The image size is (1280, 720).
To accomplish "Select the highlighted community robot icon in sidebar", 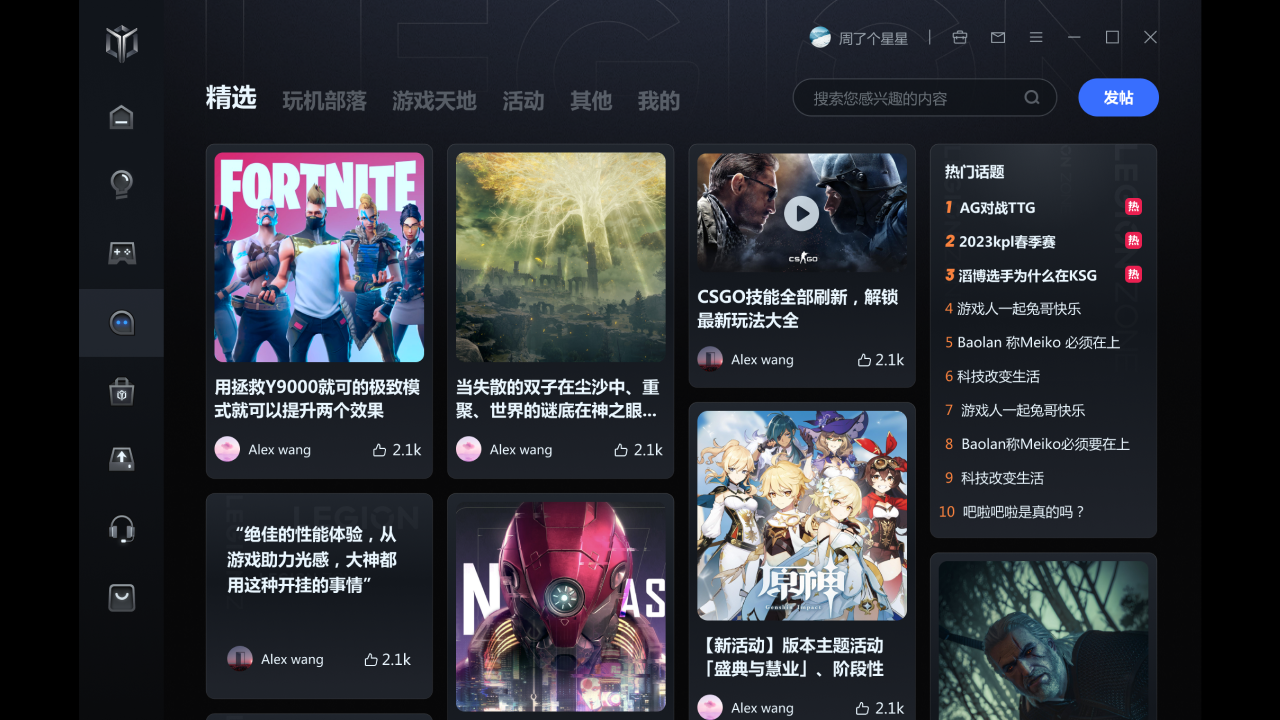I will click(x=121, y=322).
